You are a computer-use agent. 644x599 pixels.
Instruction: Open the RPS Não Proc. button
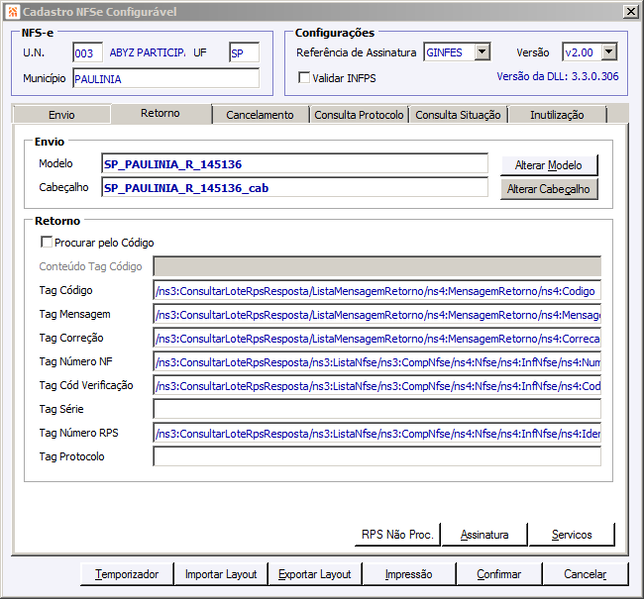coord(397,534)
